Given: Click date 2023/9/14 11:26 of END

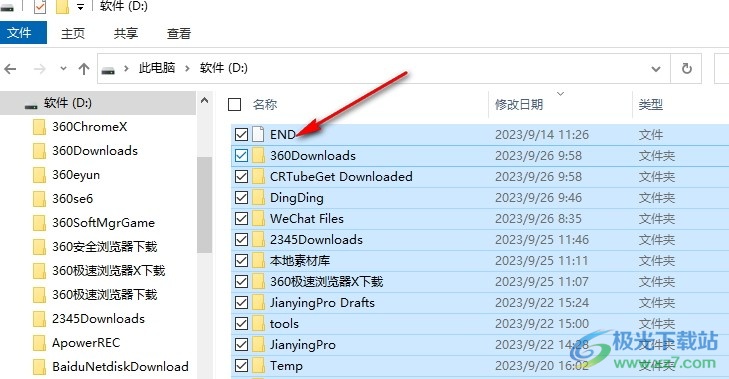Looking at the screenshot, I should point(542,134).
